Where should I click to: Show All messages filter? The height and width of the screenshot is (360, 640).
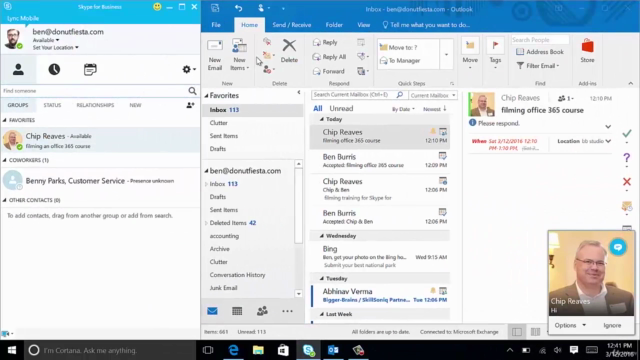click(318, 109)
